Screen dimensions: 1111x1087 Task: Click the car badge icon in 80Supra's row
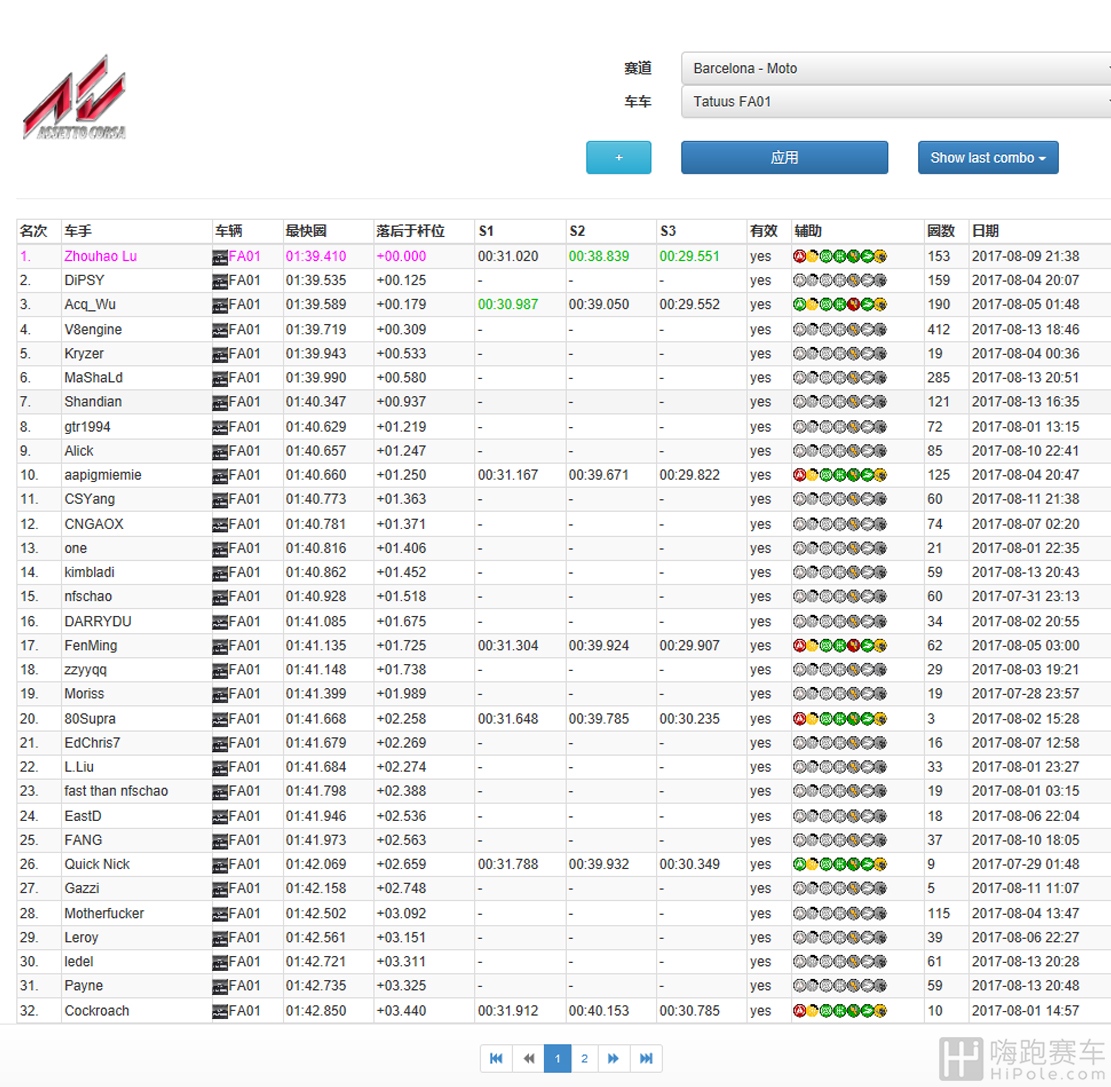(220, 719)
